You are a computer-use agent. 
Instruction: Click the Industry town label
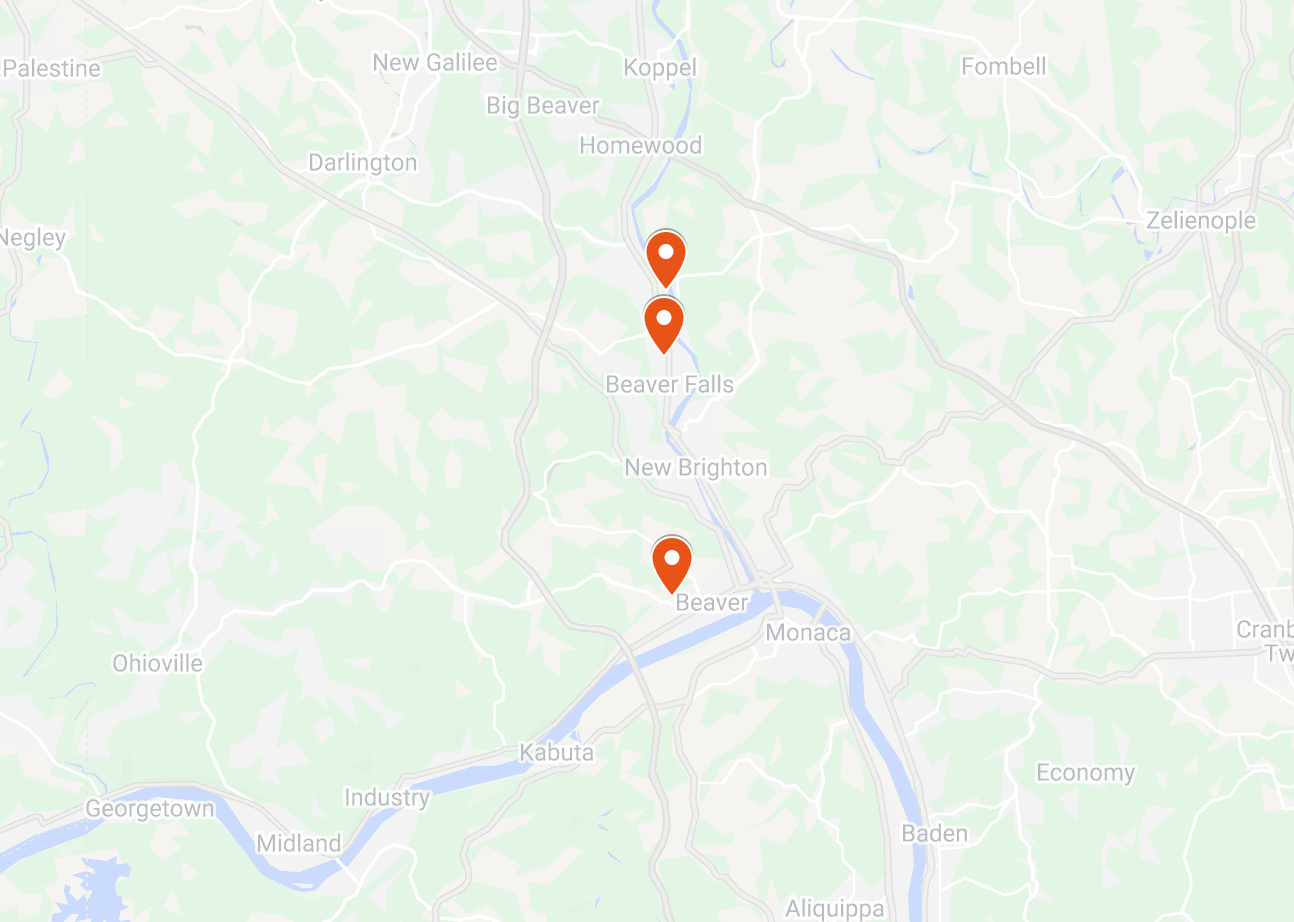[x=387, y=798]
